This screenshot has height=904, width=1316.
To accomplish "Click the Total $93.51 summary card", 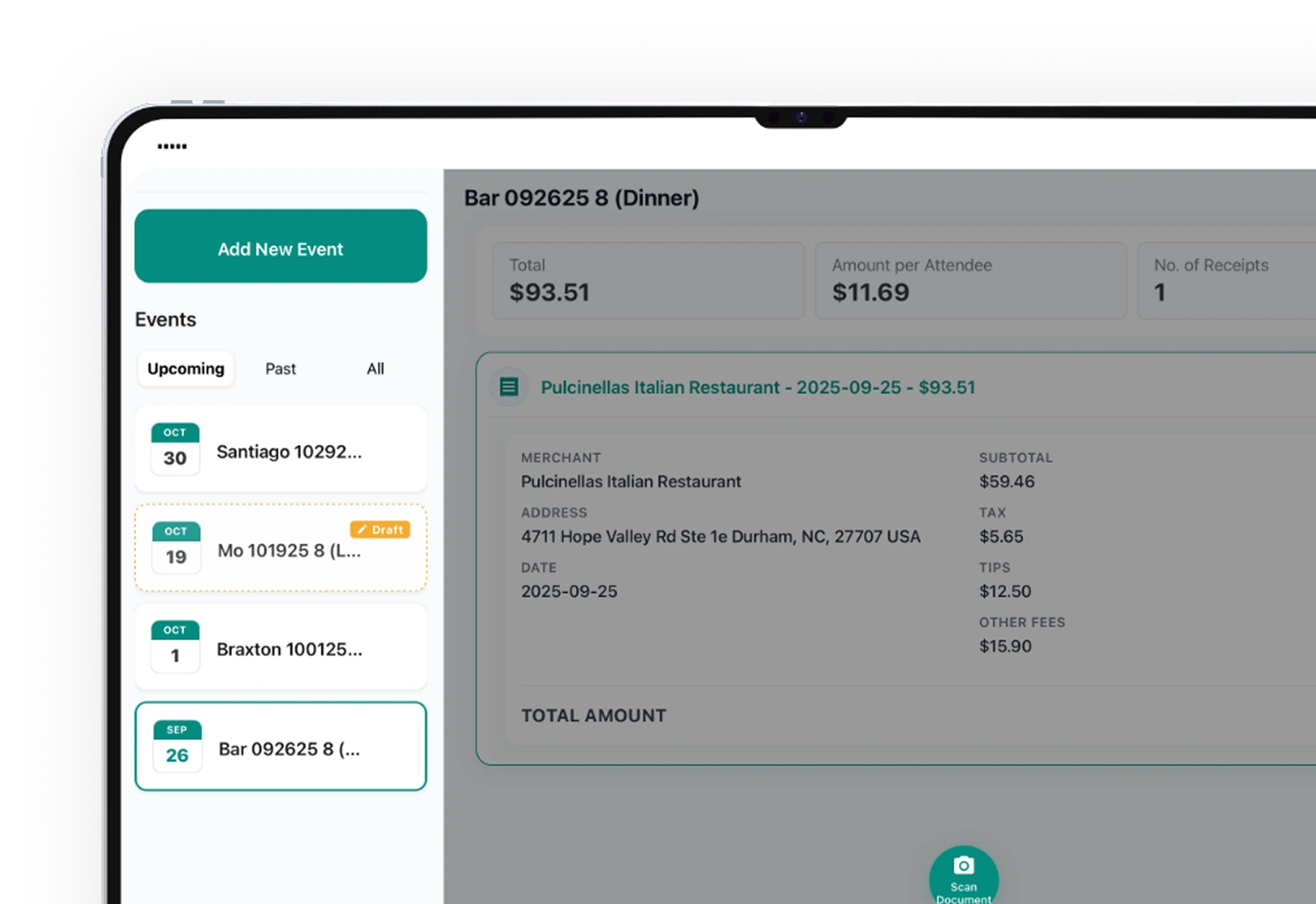I will [648, 281].
